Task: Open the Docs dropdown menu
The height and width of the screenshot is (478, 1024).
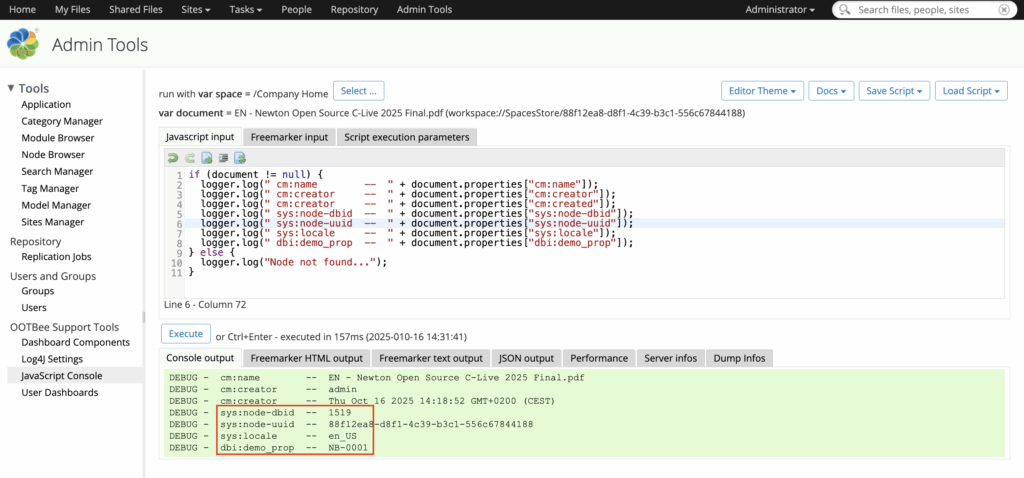Action: (830, 91)
